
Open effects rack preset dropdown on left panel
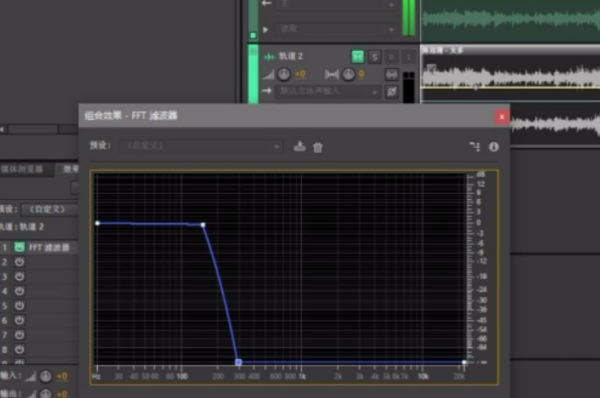click(50, 209)
